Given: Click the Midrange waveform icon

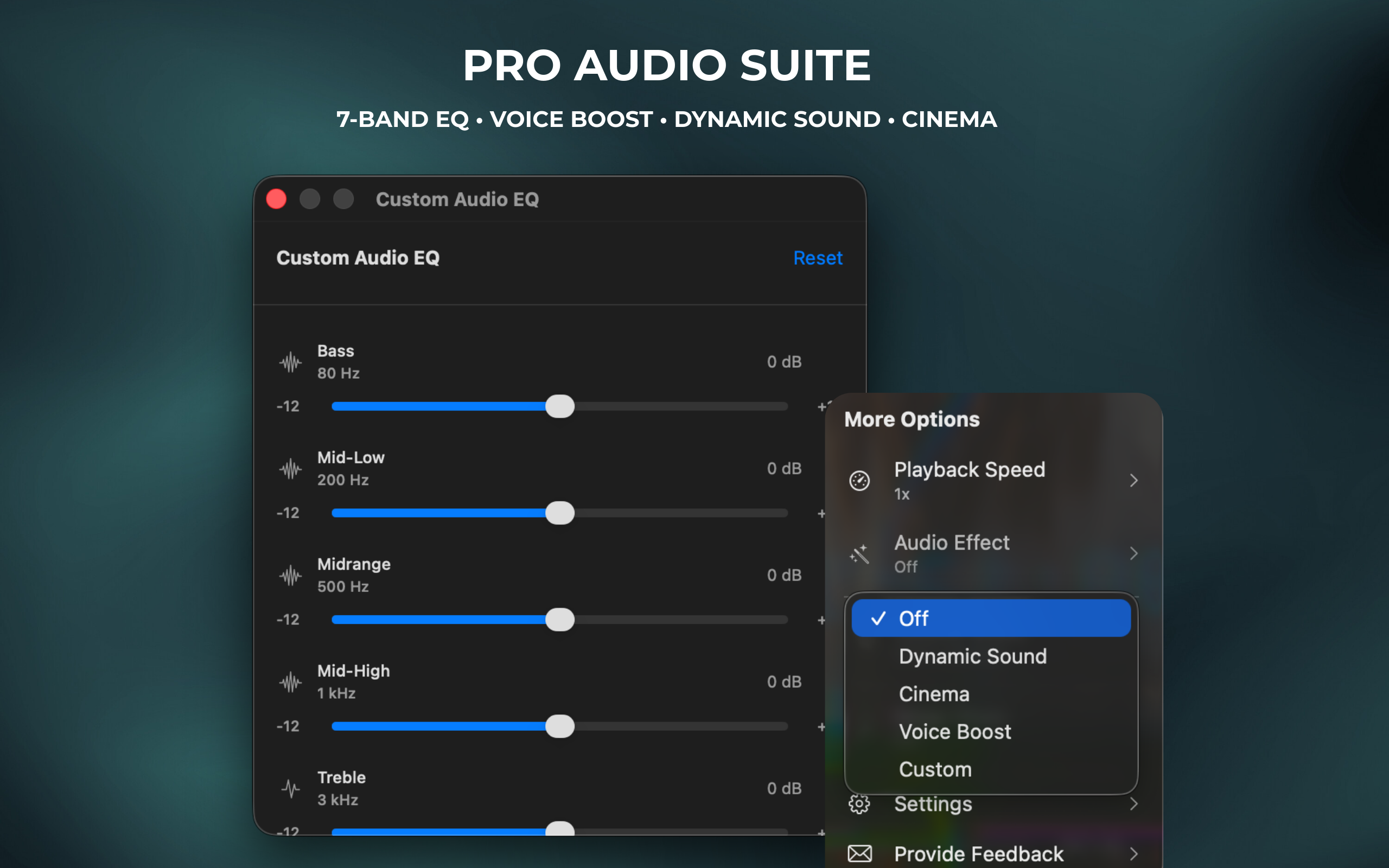Looking at the screenshot, I should [290, 575].
